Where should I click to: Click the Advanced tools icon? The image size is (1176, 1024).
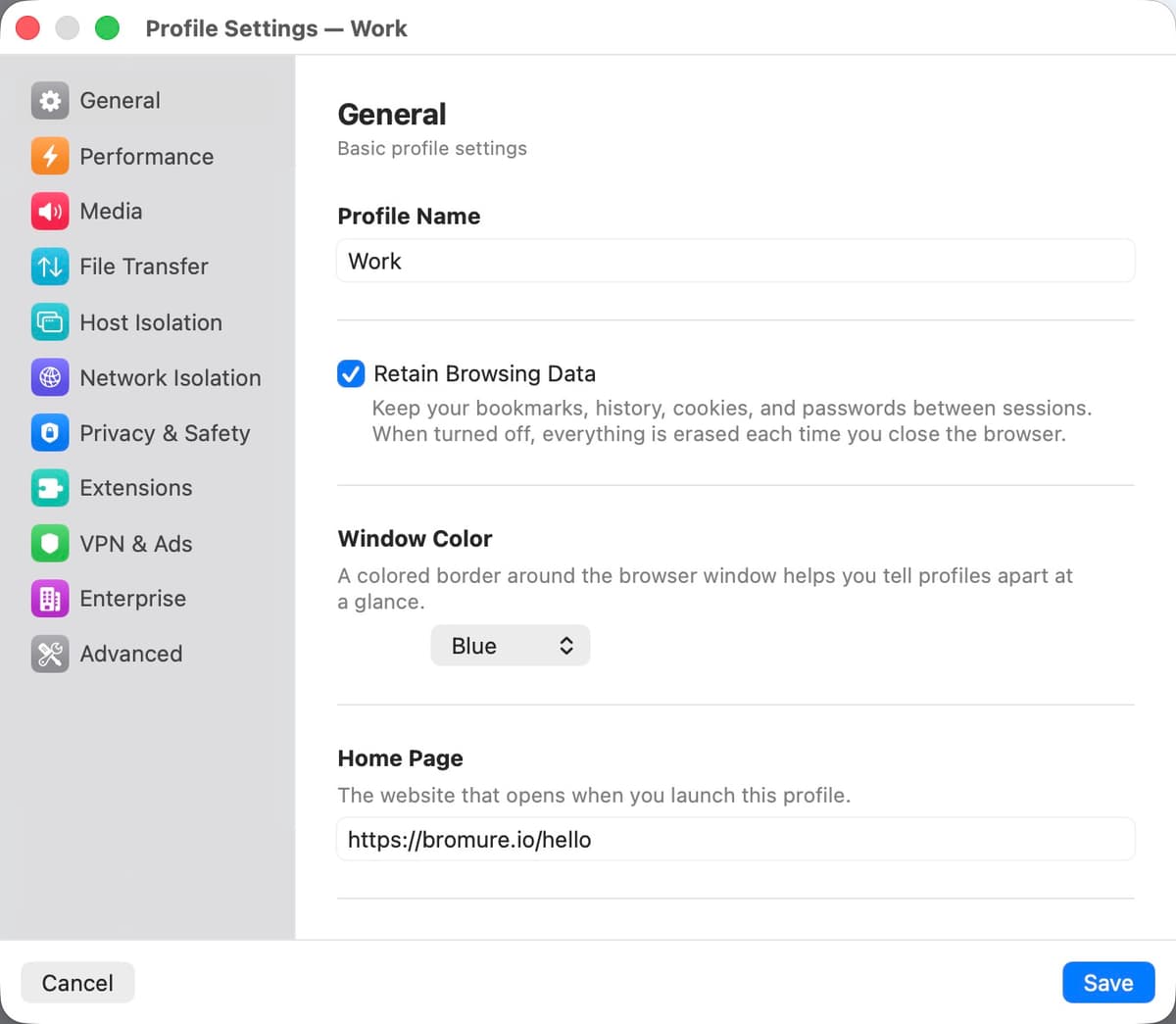tap(50, 654)
